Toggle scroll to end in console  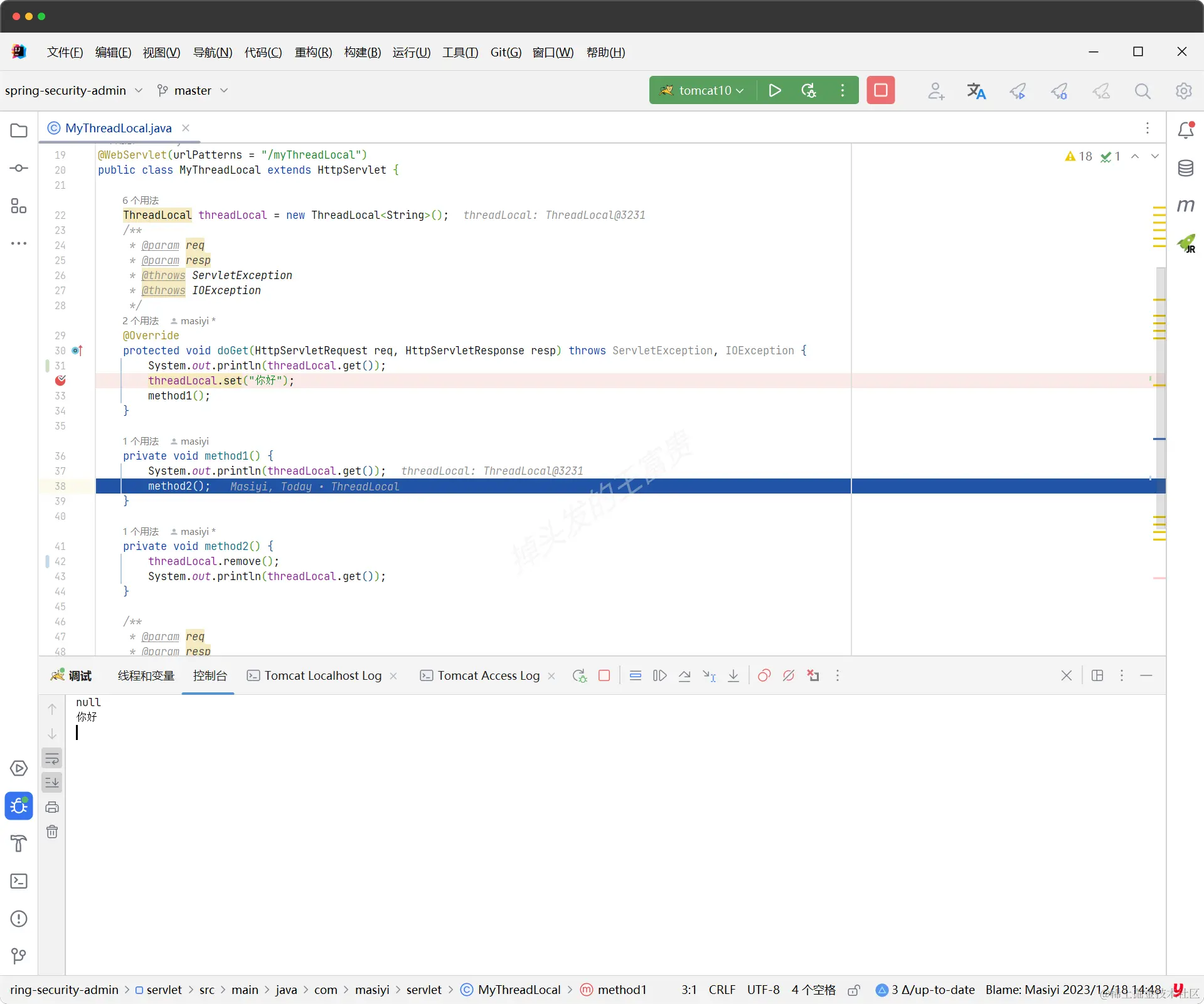[52, 782]
